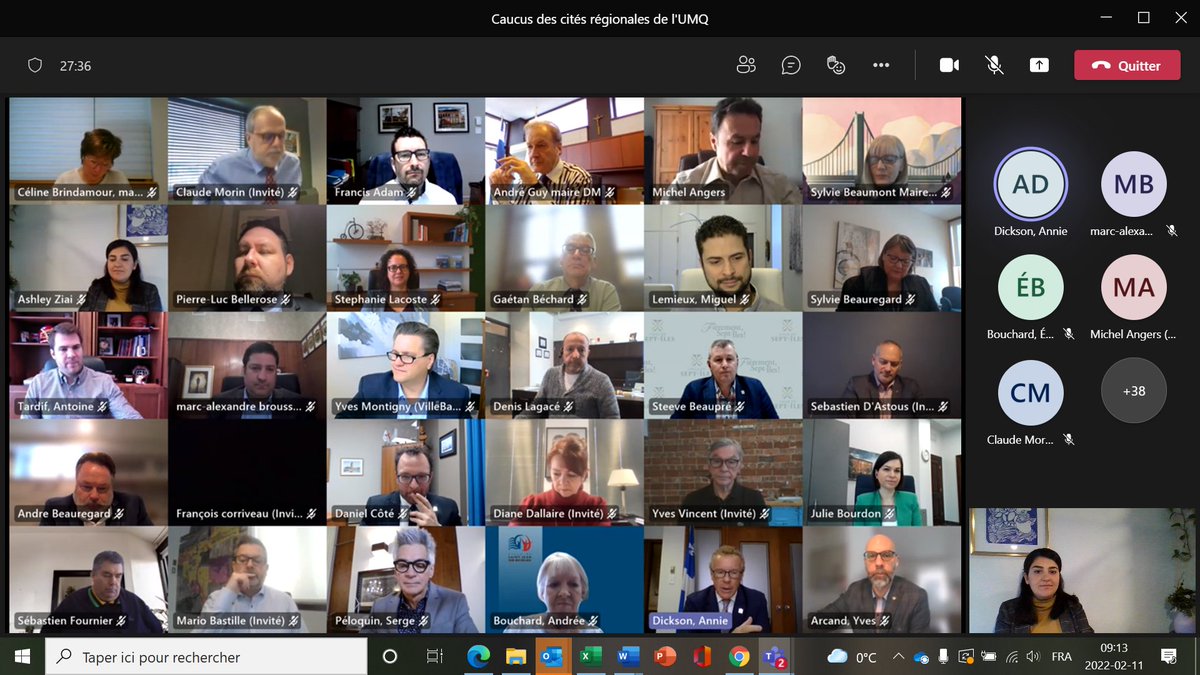Open the reactions icon
This screenshot has width=1200, height=675.
[x=836, y=65]
